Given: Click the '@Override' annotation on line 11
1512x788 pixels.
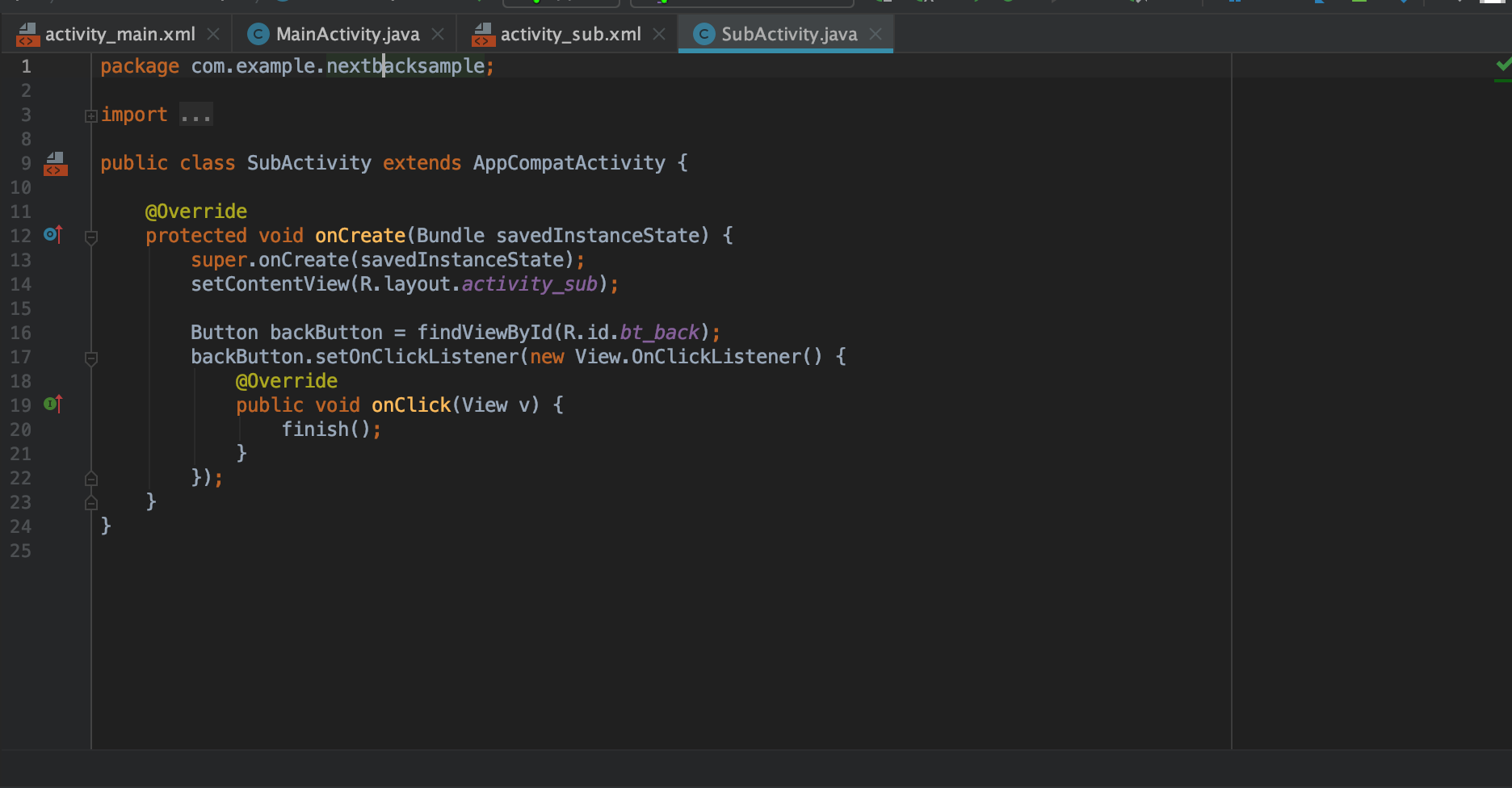Looking at the screenshot, I should click(x=196, y=212).
